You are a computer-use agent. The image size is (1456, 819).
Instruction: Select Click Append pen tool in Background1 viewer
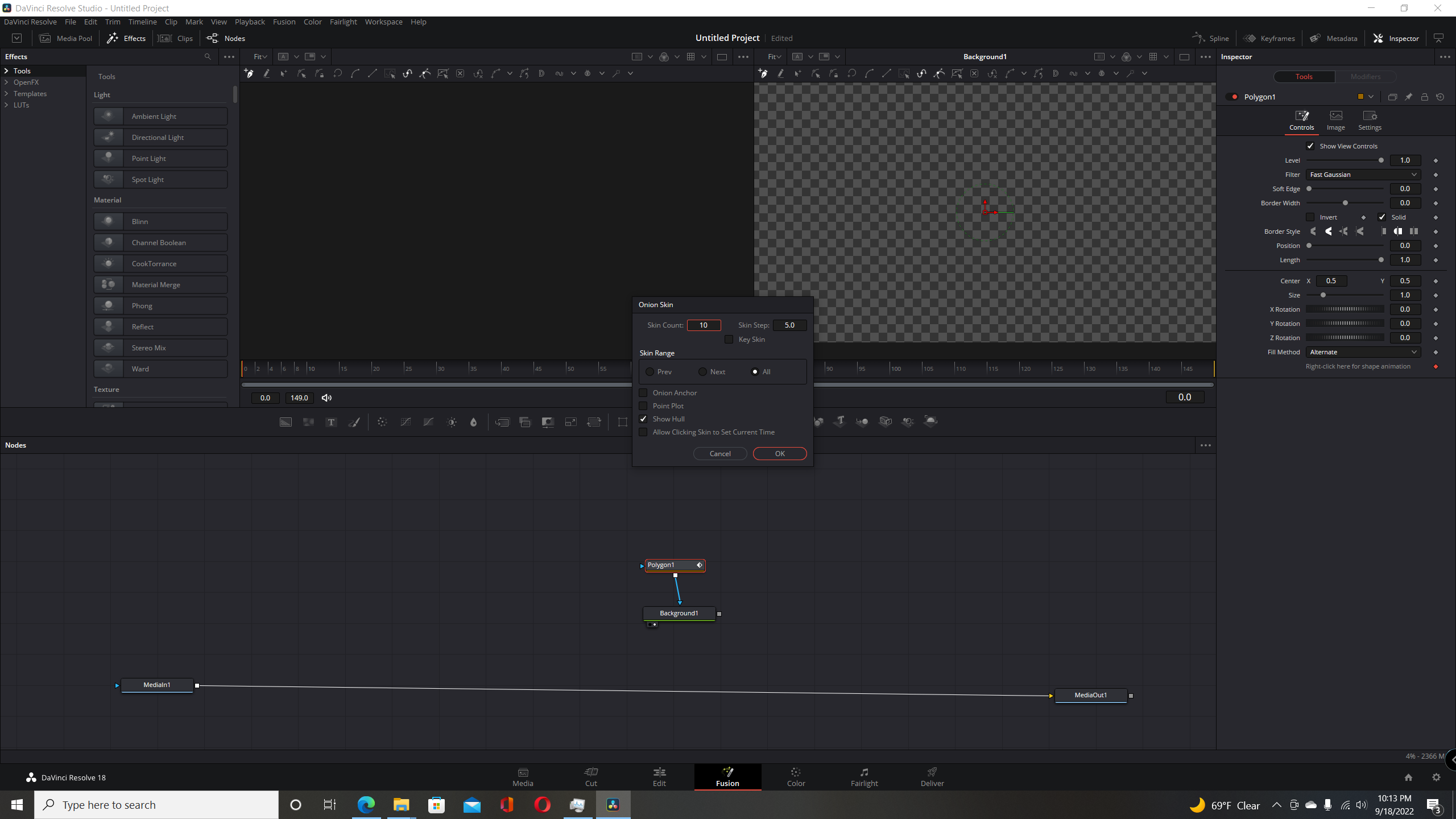[763, 73]
